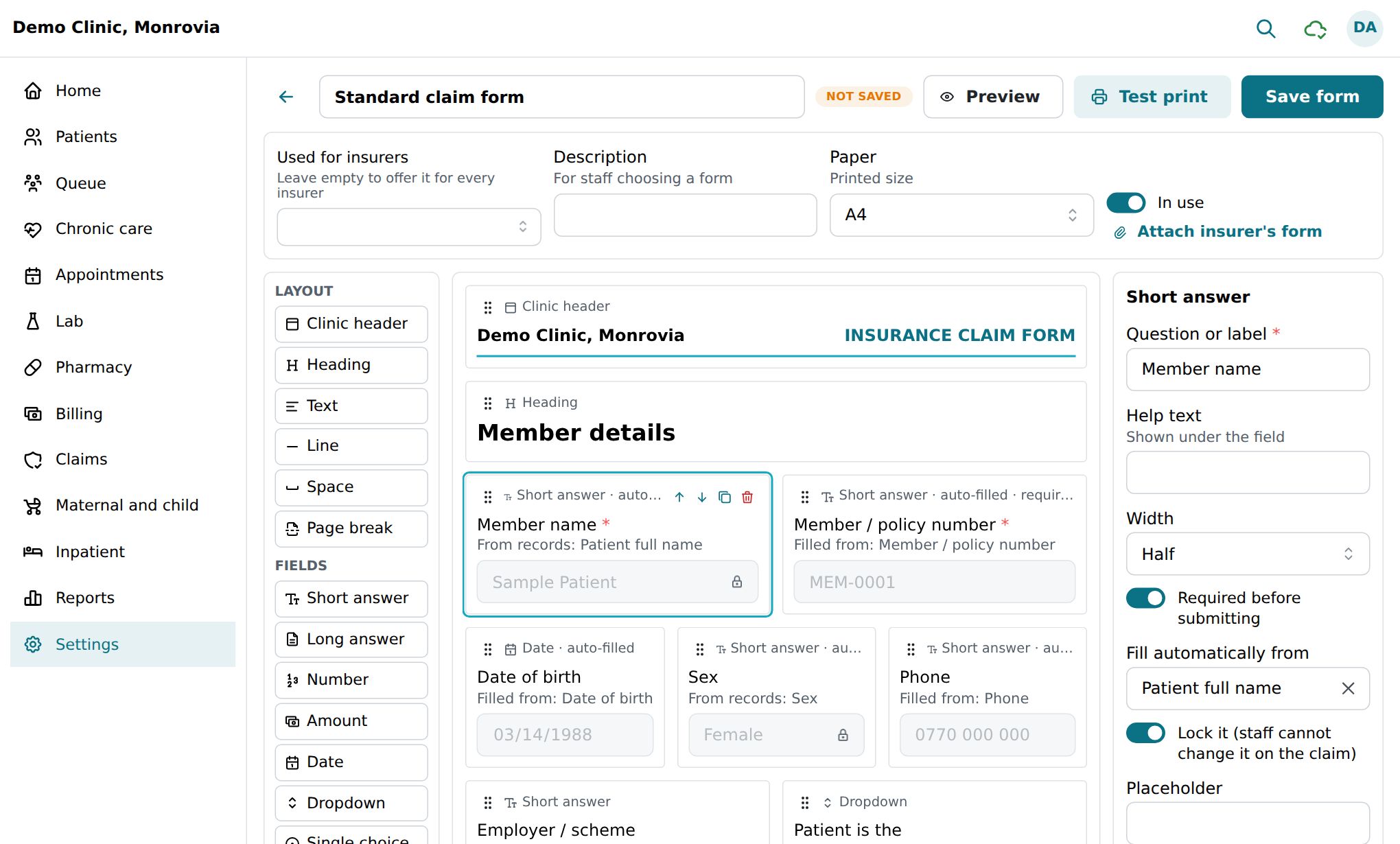Grab the policy number field drag handle
Viewport: 1400px width, 844px height.
[x=805, y=495]
